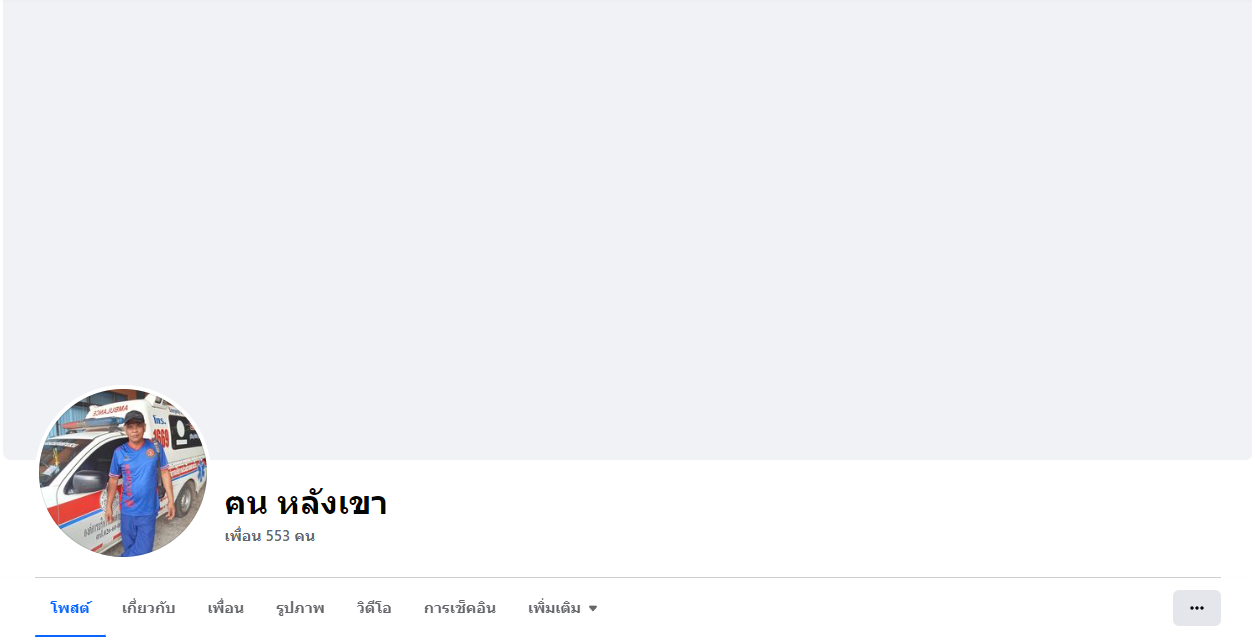This screenshot has height=637, width=1252.
Task: Open the เพื่อน tab
Action: click(x=226, y=608)
